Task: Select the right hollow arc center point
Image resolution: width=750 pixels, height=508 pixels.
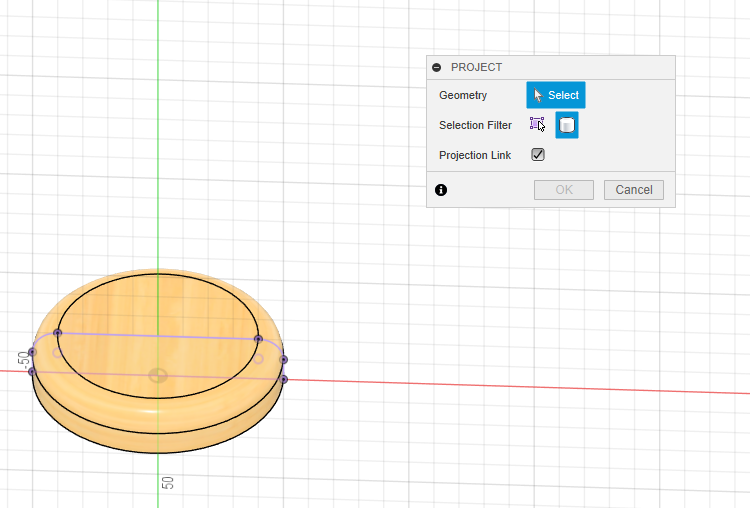Action: pyautogui.click(x=259, y=359)
